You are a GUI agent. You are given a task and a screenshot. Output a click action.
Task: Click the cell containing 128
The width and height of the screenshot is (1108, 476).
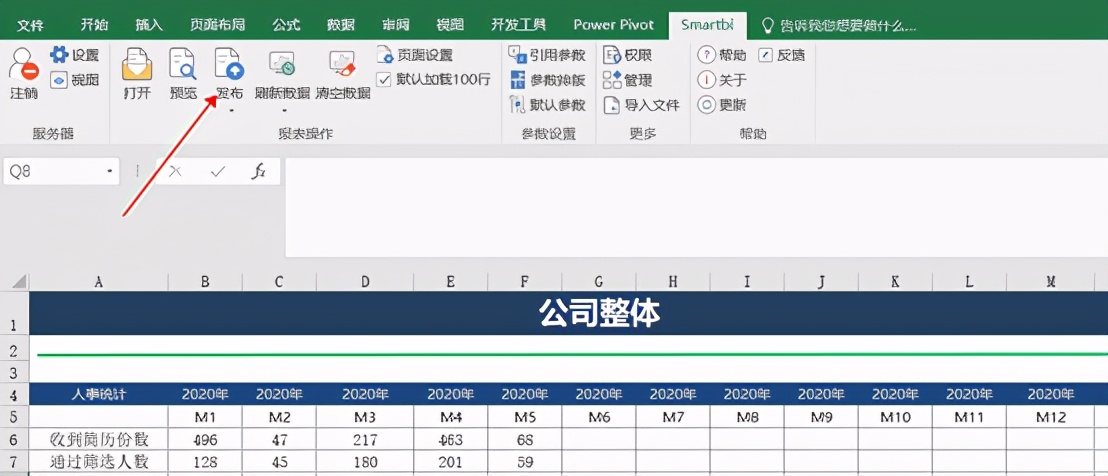(205, 463)
